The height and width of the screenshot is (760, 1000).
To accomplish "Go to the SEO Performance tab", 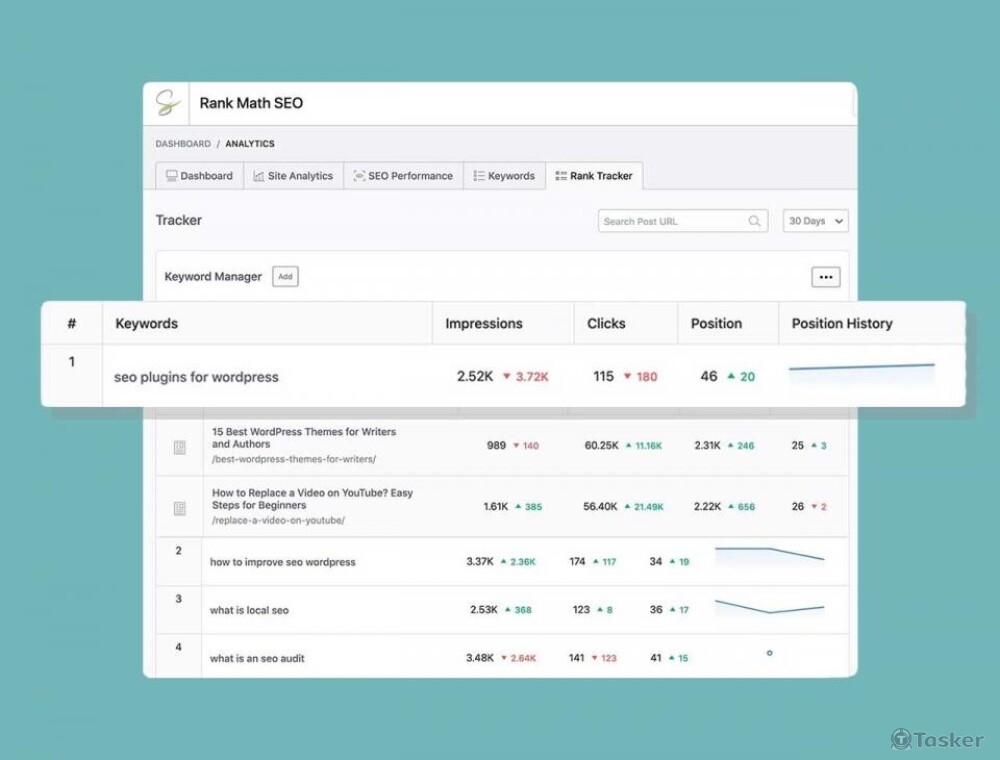I will [x=403, y=176].
